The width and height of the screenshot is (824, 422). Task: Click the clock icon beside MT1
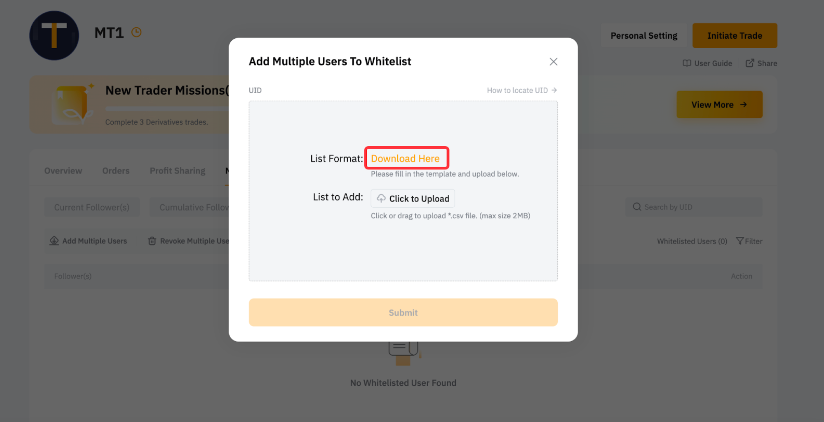tap(136, 33)
